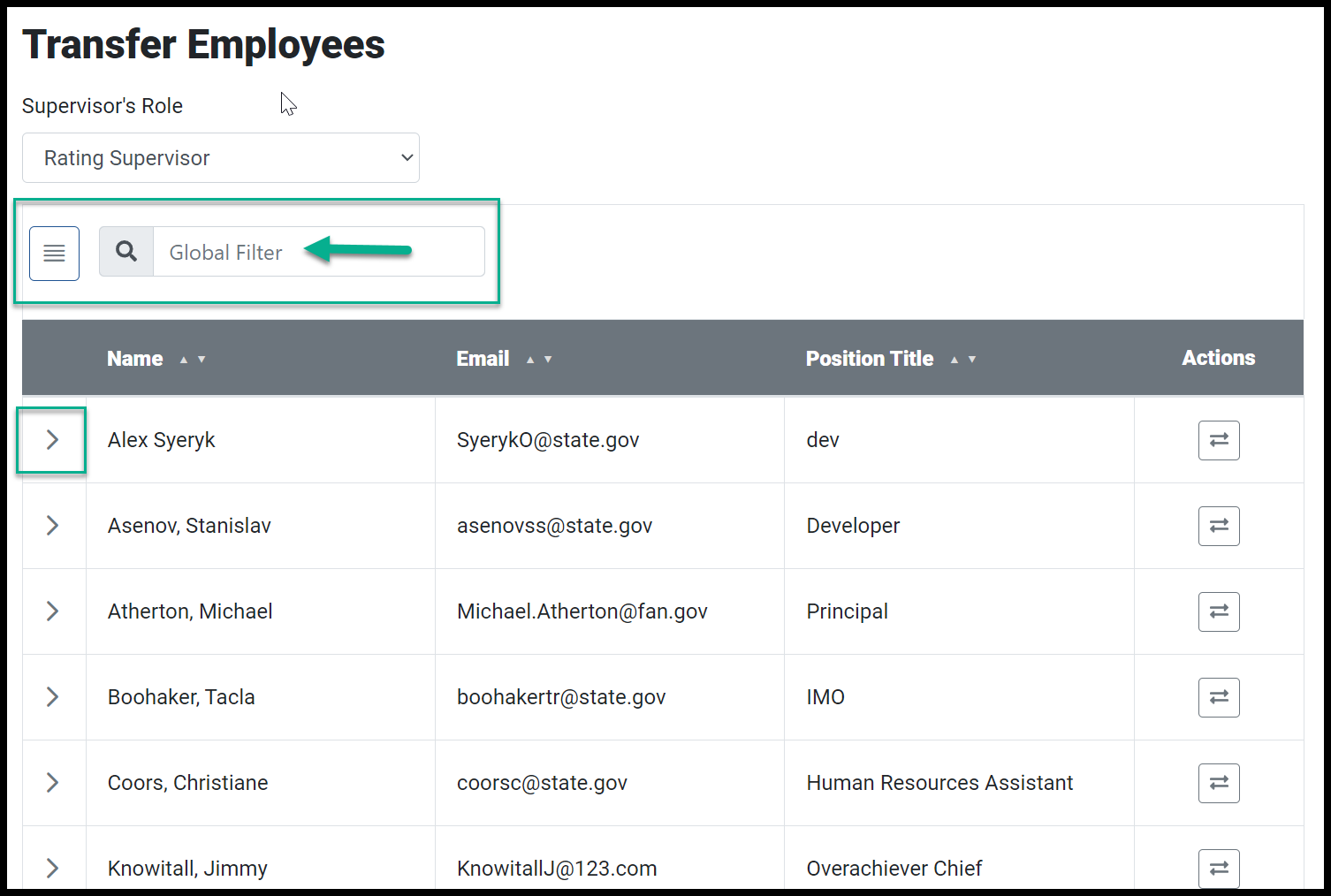Click the position title dev

click(823, 440)
